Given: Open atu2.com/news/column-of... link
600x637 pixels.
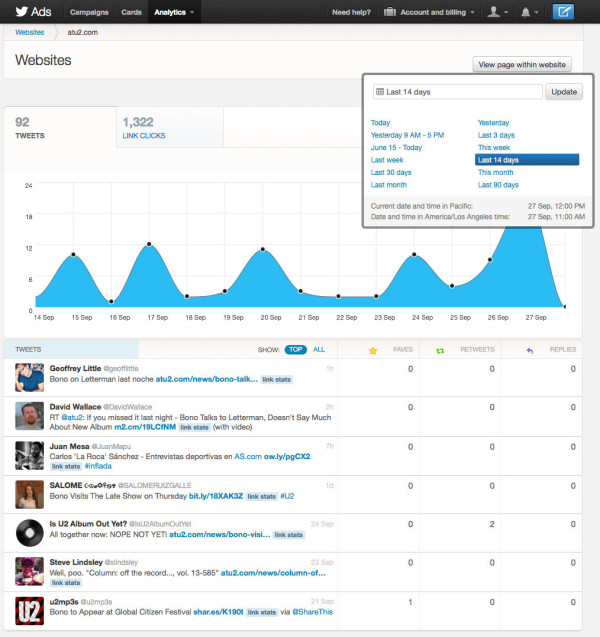Looking at the screenshot, I should 273,573.
